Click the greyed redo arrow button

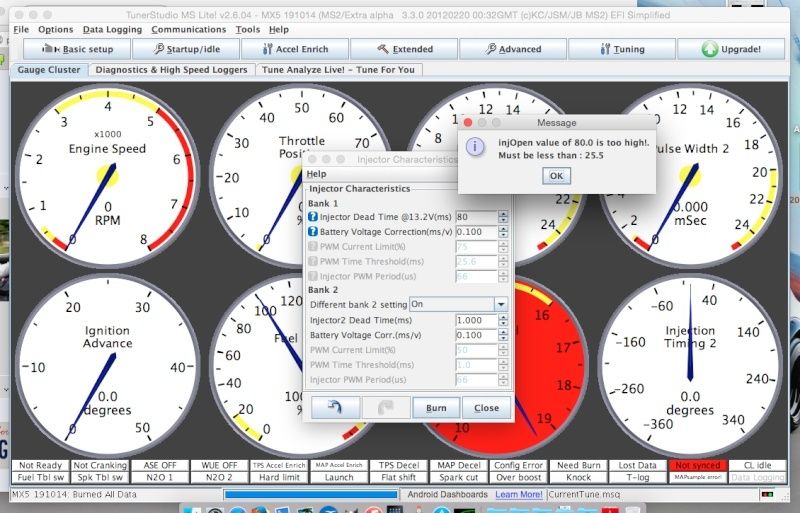pos(386,407)
